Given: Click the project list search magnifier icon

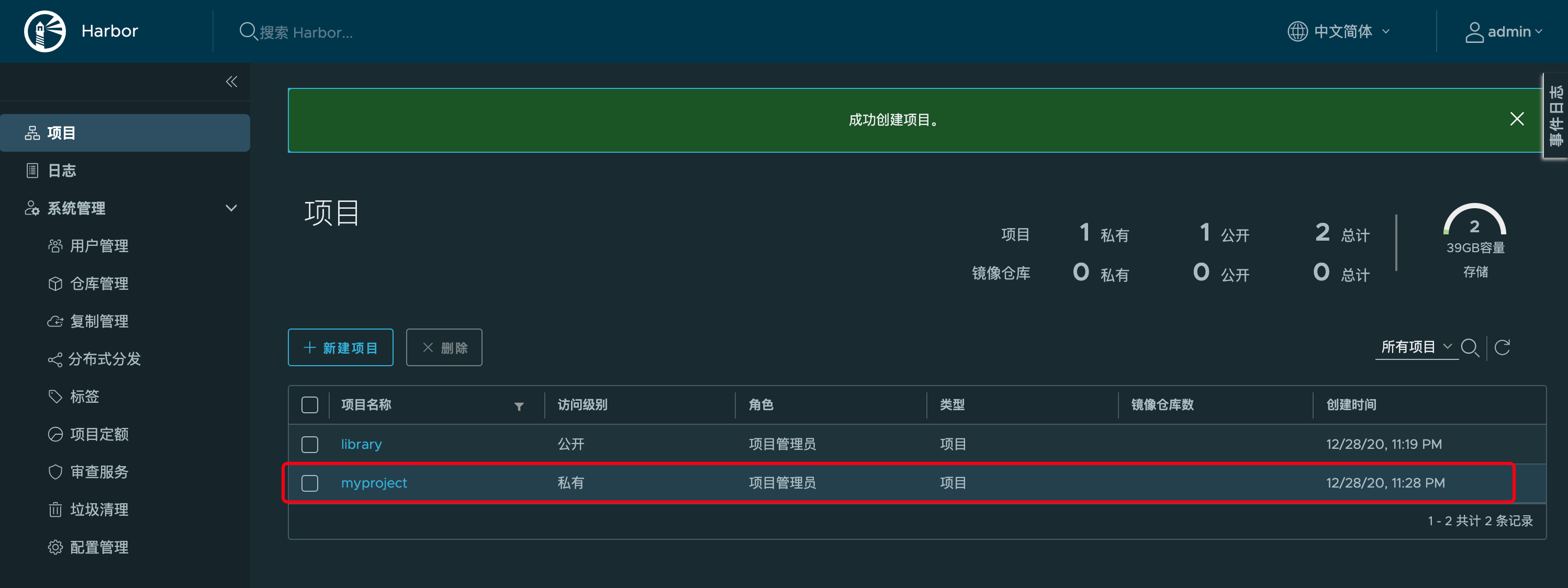Looking at the screenshot, I should click(1470, 347).
